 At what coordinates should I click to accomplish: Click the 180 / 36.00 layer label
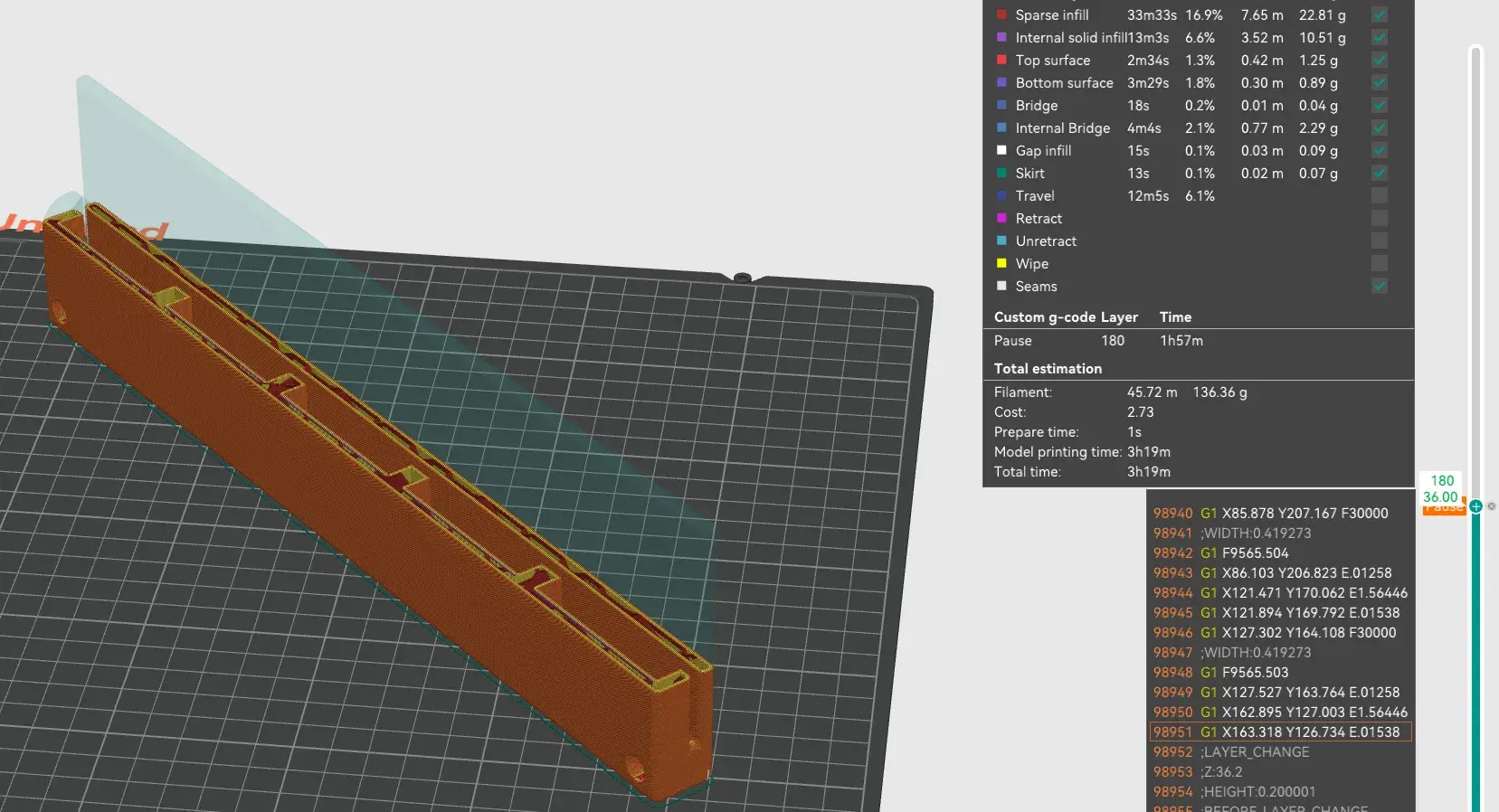coord(1441,488)
